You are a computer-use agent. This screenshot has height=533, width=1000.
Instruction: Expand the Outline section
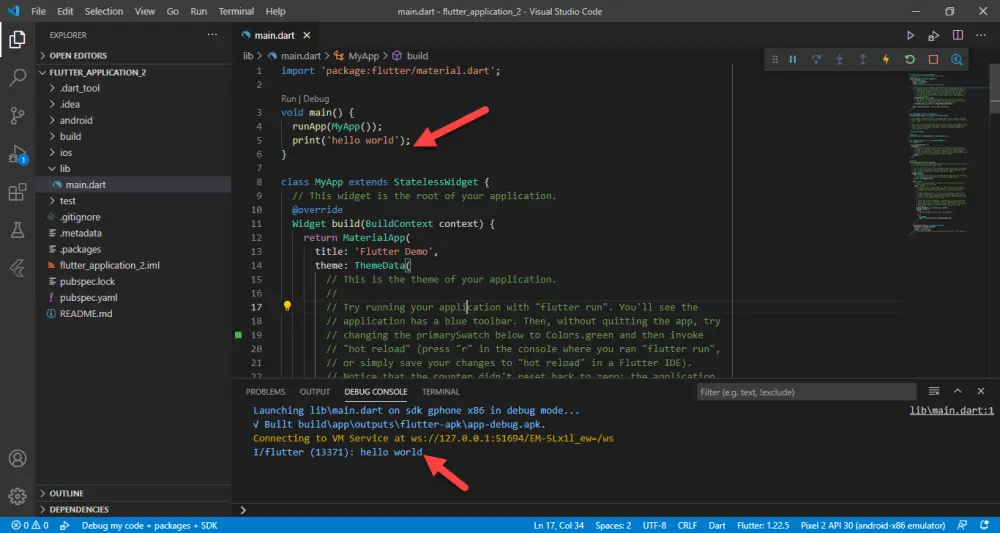pos(133,493)
